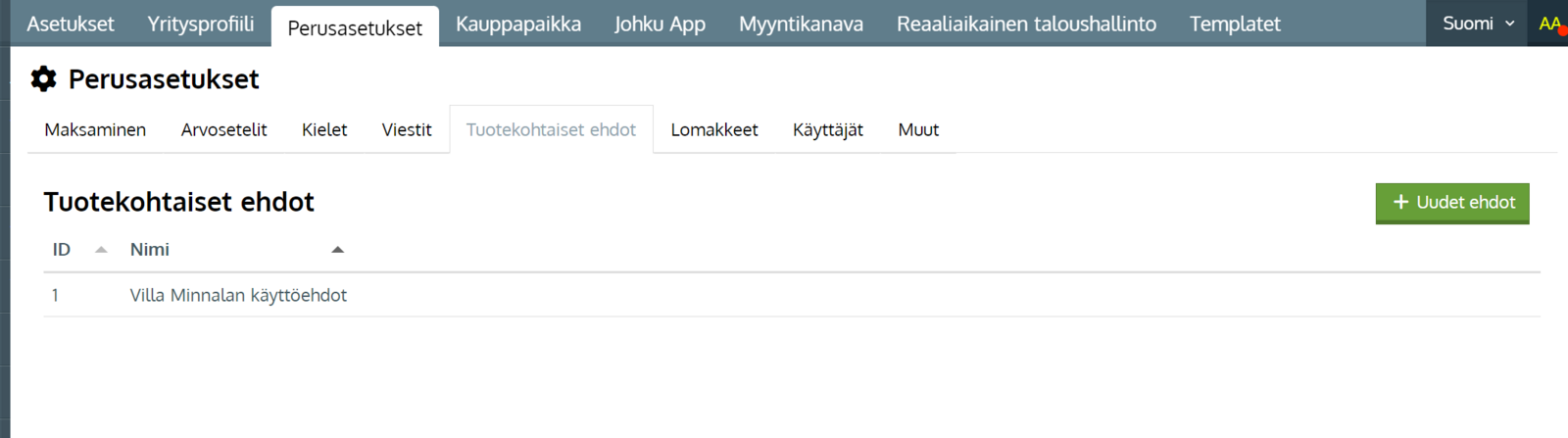The height and width of the screenshot is (438, 1568).
Task: Switch to the Arvosetelit tab
Action: click(x=223, y=129)
